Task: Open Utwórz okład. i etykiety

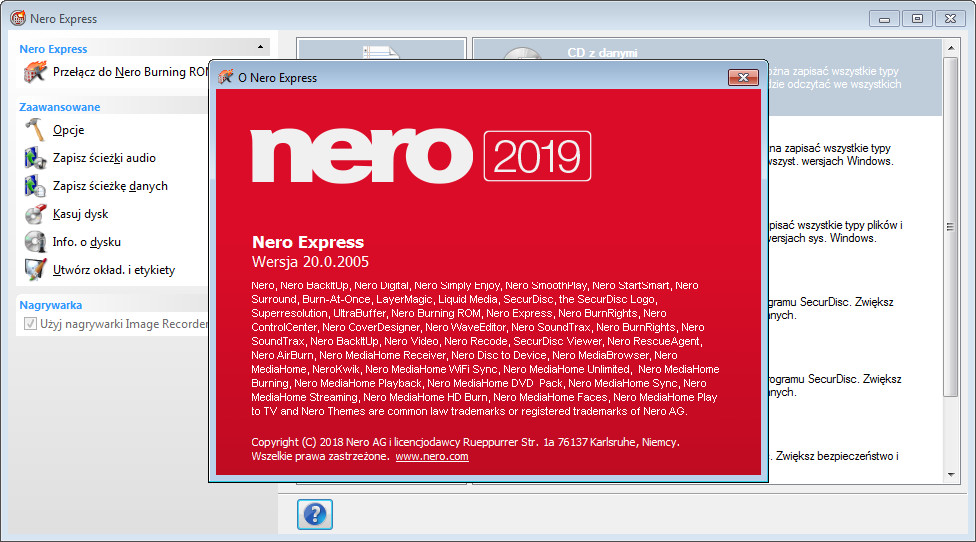Action: click(x=114, y=270)
